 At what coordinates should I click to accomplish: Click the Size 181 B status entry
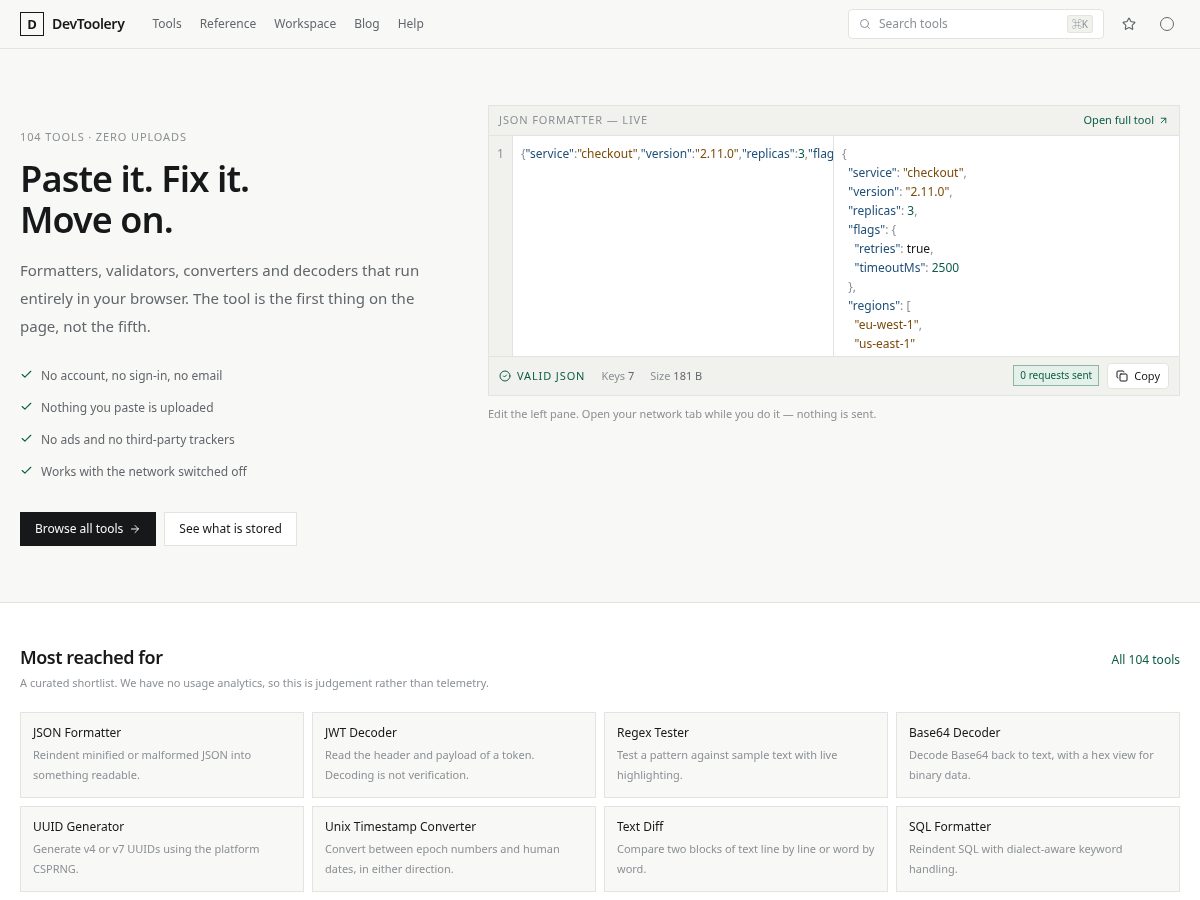[676, 376]
